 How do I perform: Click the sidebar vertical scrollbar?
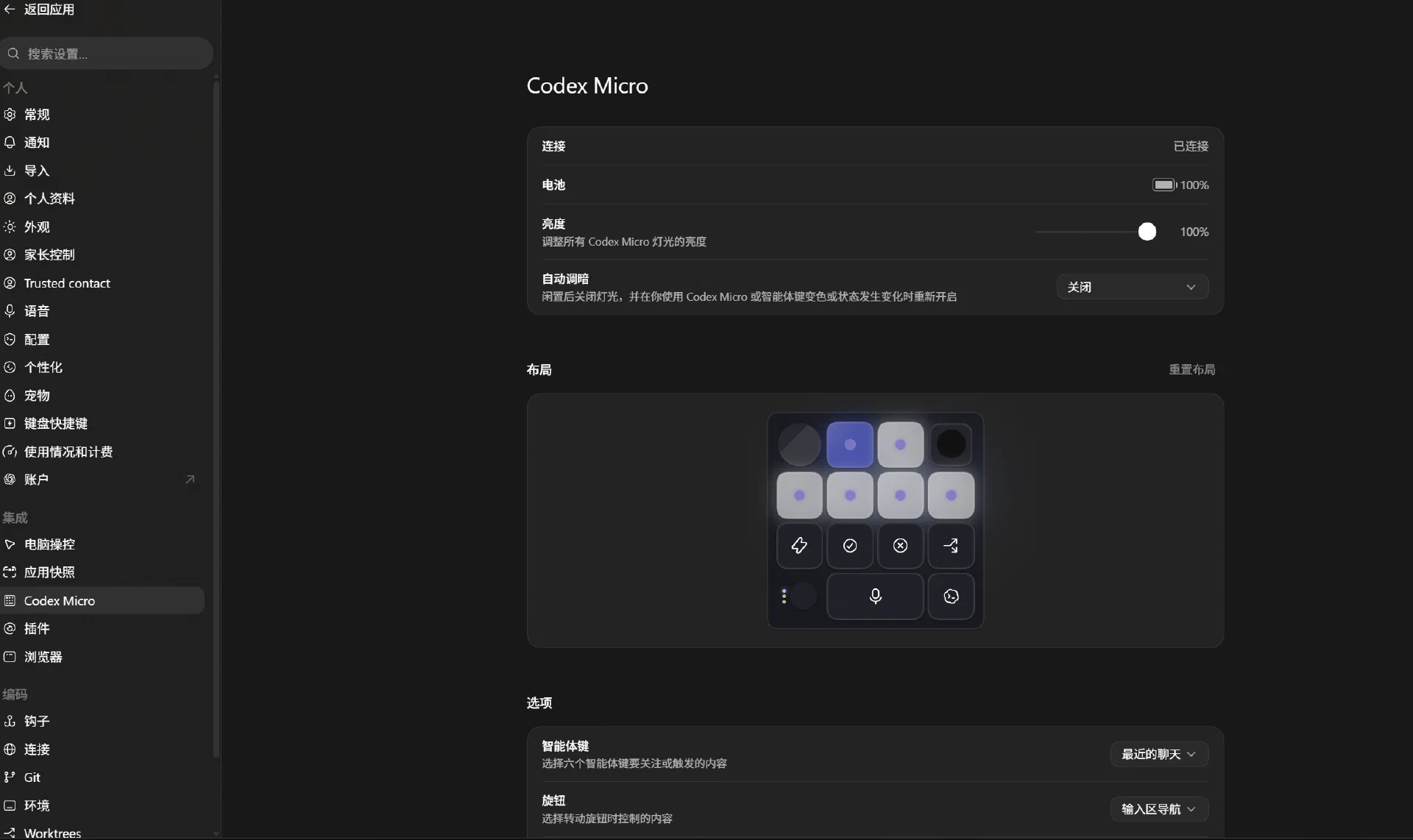[x=216, y=419]
